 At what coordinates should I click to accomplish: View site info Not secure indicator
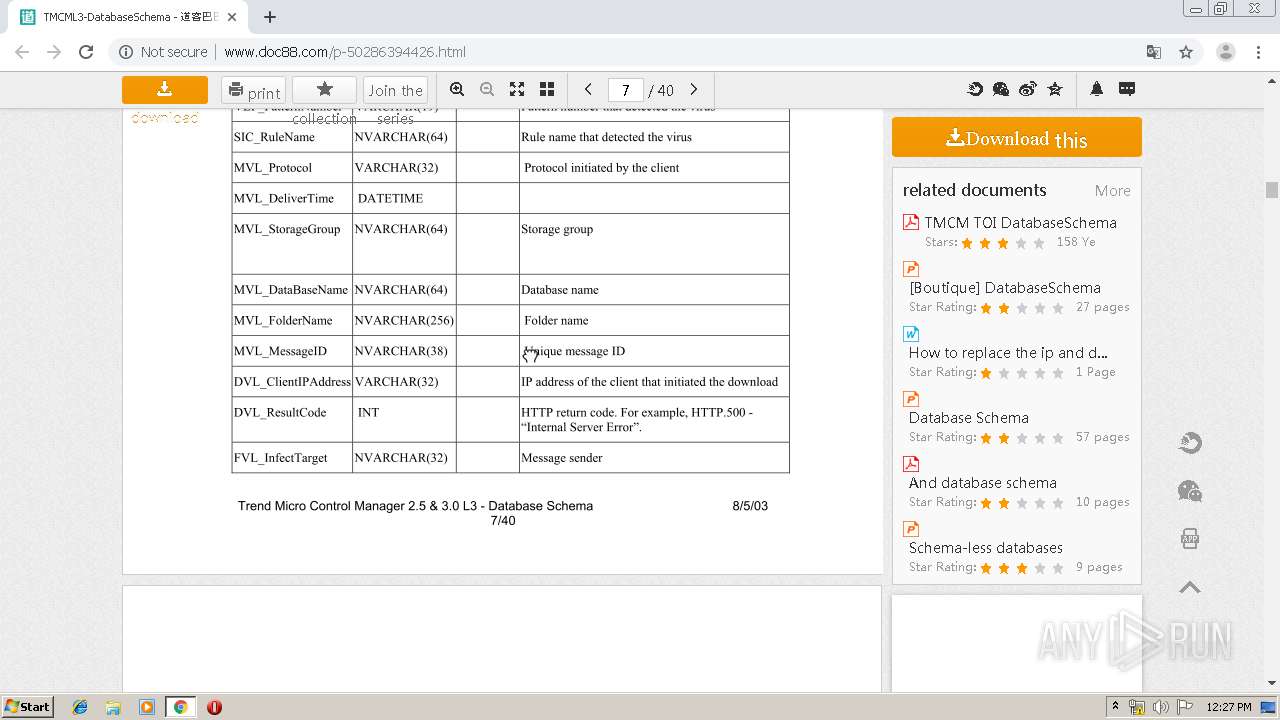pos(163,52)
